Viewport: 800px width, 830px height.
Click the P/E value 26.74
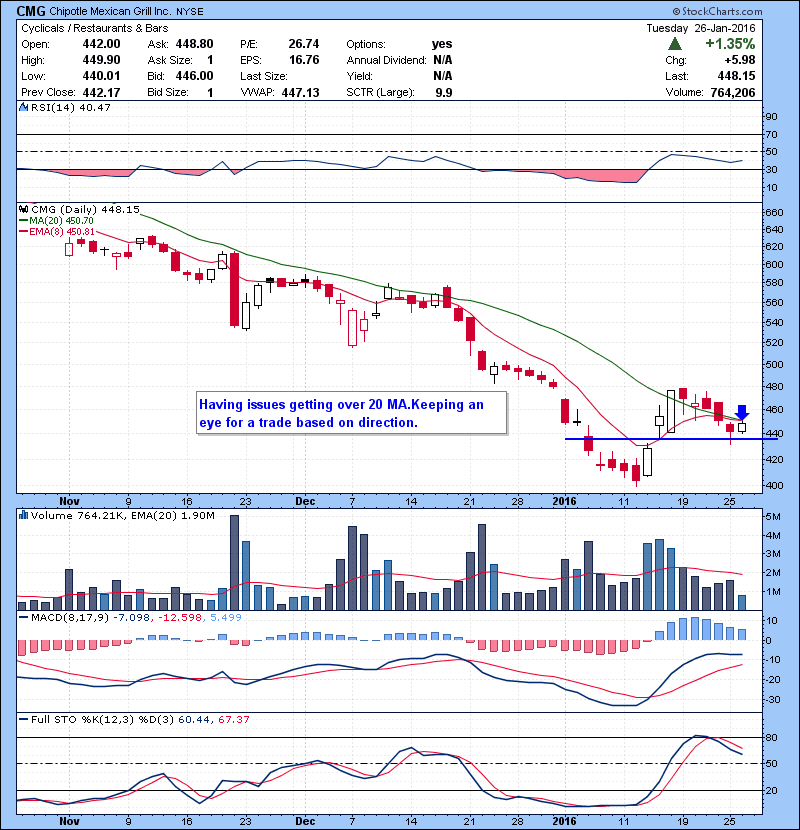click(x=304, y=44)
